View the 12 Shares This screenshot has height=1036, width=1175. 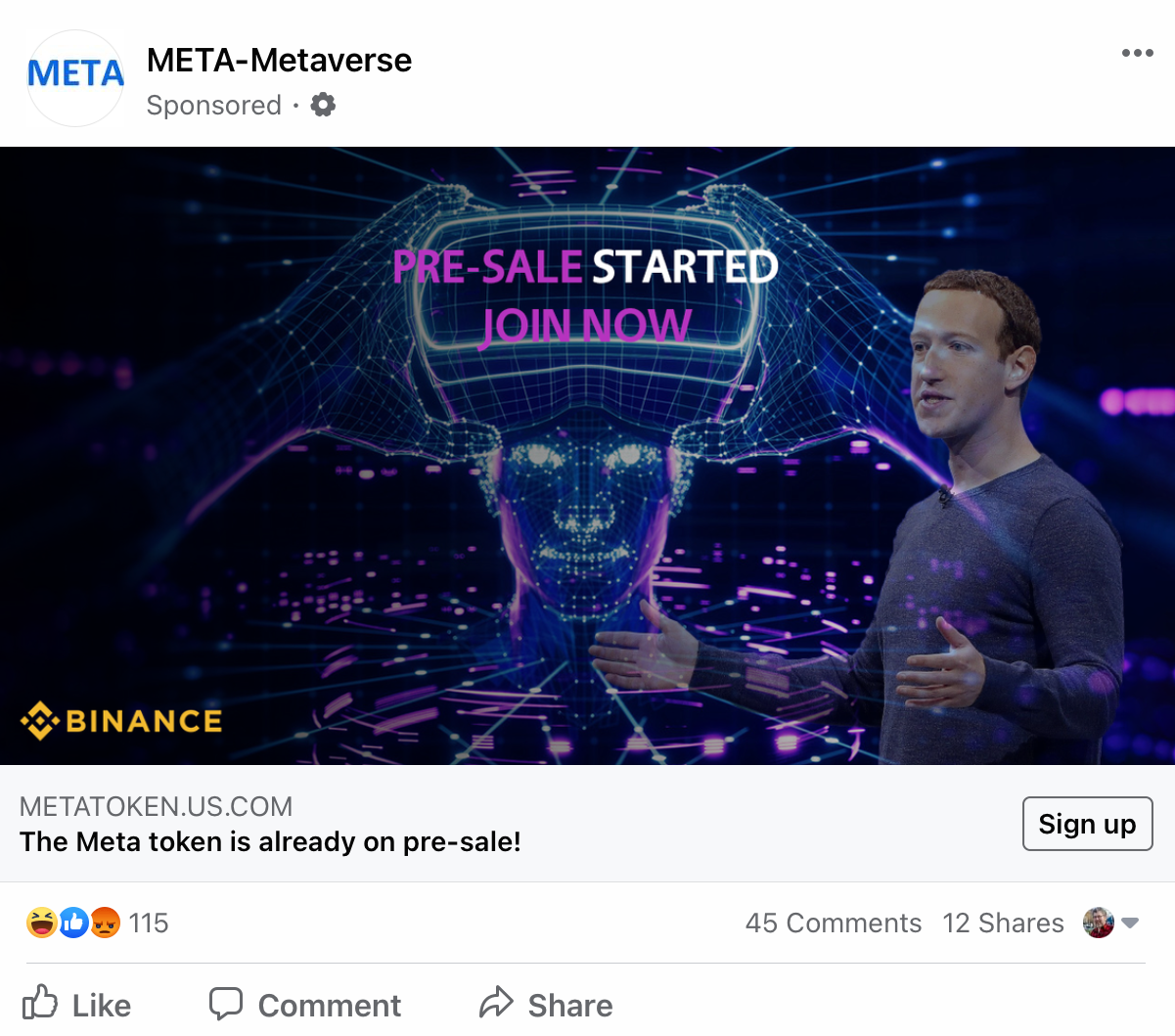coord(1003,922)
